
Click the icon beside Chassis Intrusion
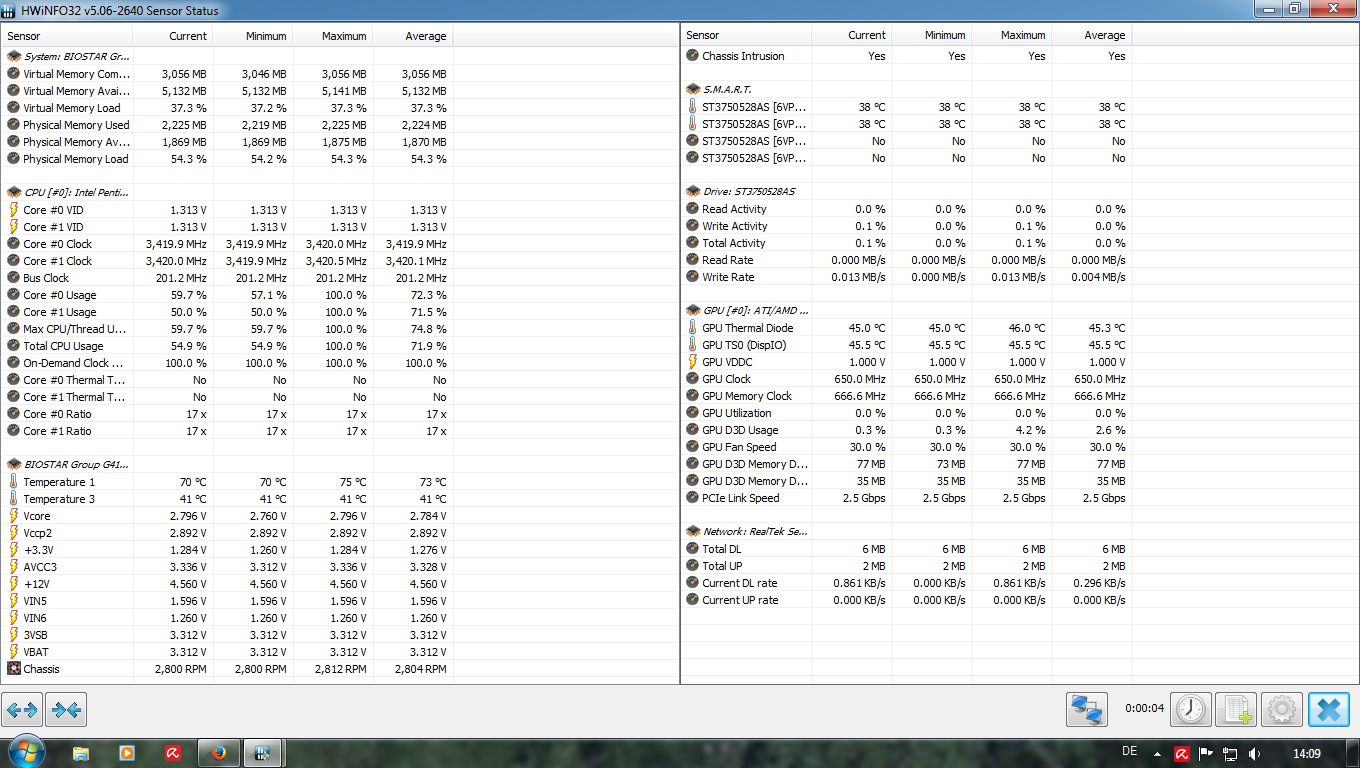point(693,56)
